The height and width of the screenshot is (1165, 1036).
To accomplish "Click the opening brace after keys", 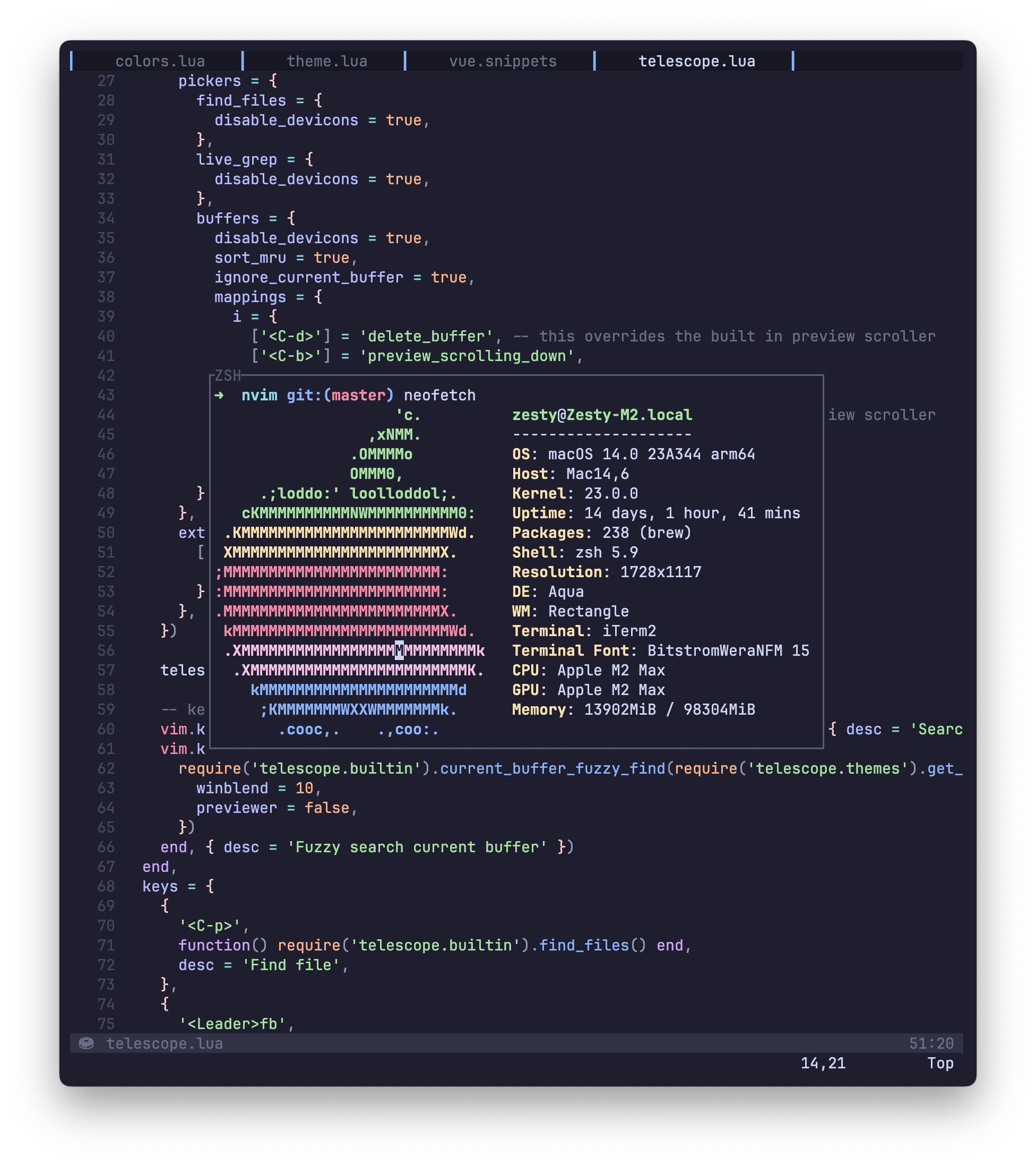I will [210, 886].
